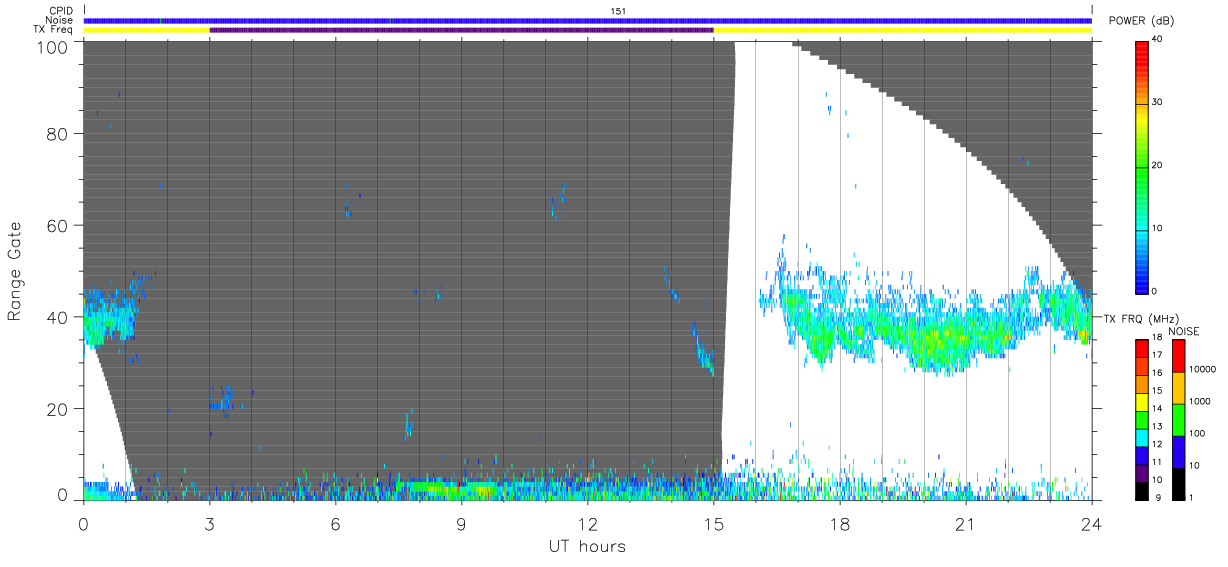Click the 'Range Gate' axis label

(x=15, y=270)
